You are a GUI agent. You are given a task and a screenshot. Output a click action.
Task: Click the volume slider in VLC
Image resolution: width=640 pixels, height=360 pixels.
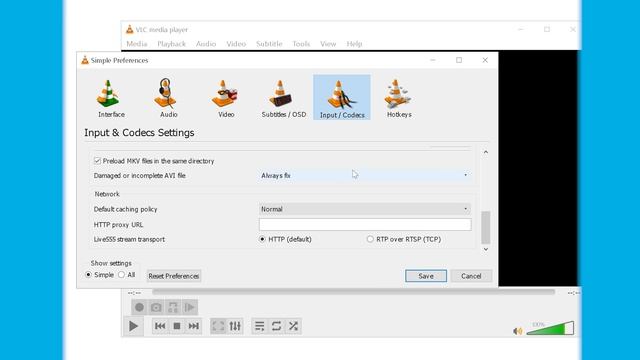pos(551,328)
